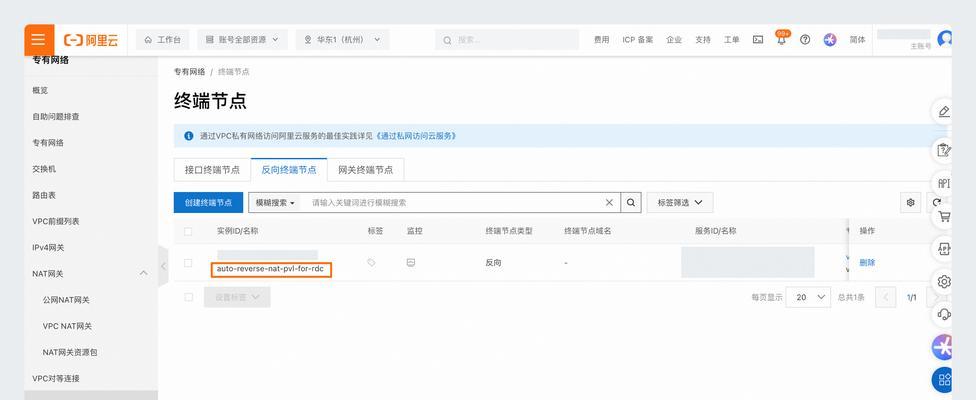
Task: Click the 阿里云 logo
Action: (92, 40)
